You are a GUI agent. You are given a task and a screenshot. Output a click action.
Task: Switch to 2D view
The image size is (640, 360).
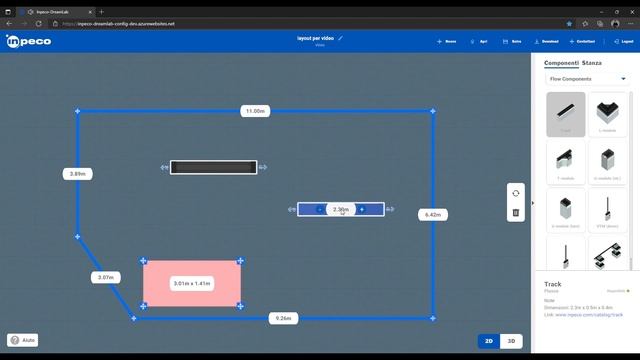(x=489, y=341)
